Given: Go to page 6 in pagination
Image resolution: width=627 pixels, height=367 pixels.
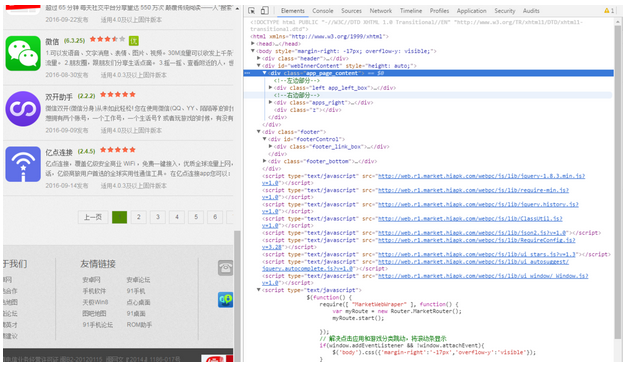Looking at the screenshot, I should point(215,217).
